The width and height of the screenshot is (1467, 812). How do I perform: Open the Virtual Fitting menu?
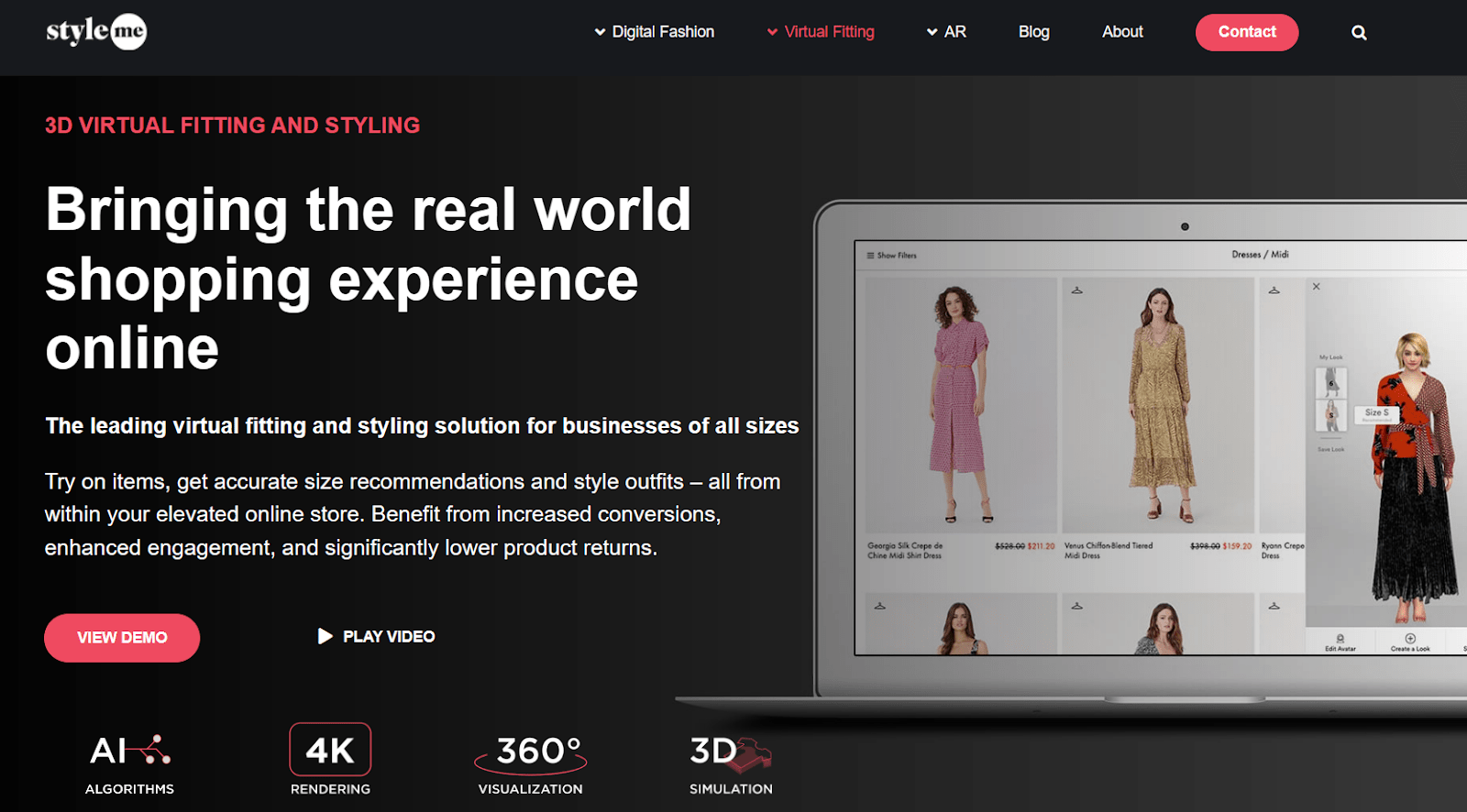pos(829,32)
